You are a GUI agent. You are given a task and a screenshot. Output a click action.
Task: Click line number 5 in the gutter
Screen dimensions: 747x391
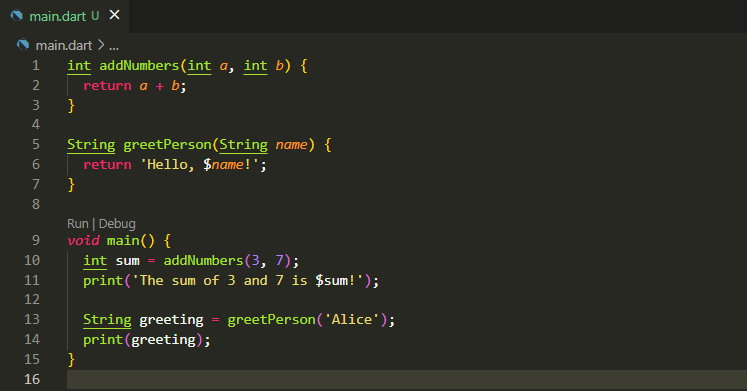click(x=36, y=144)
